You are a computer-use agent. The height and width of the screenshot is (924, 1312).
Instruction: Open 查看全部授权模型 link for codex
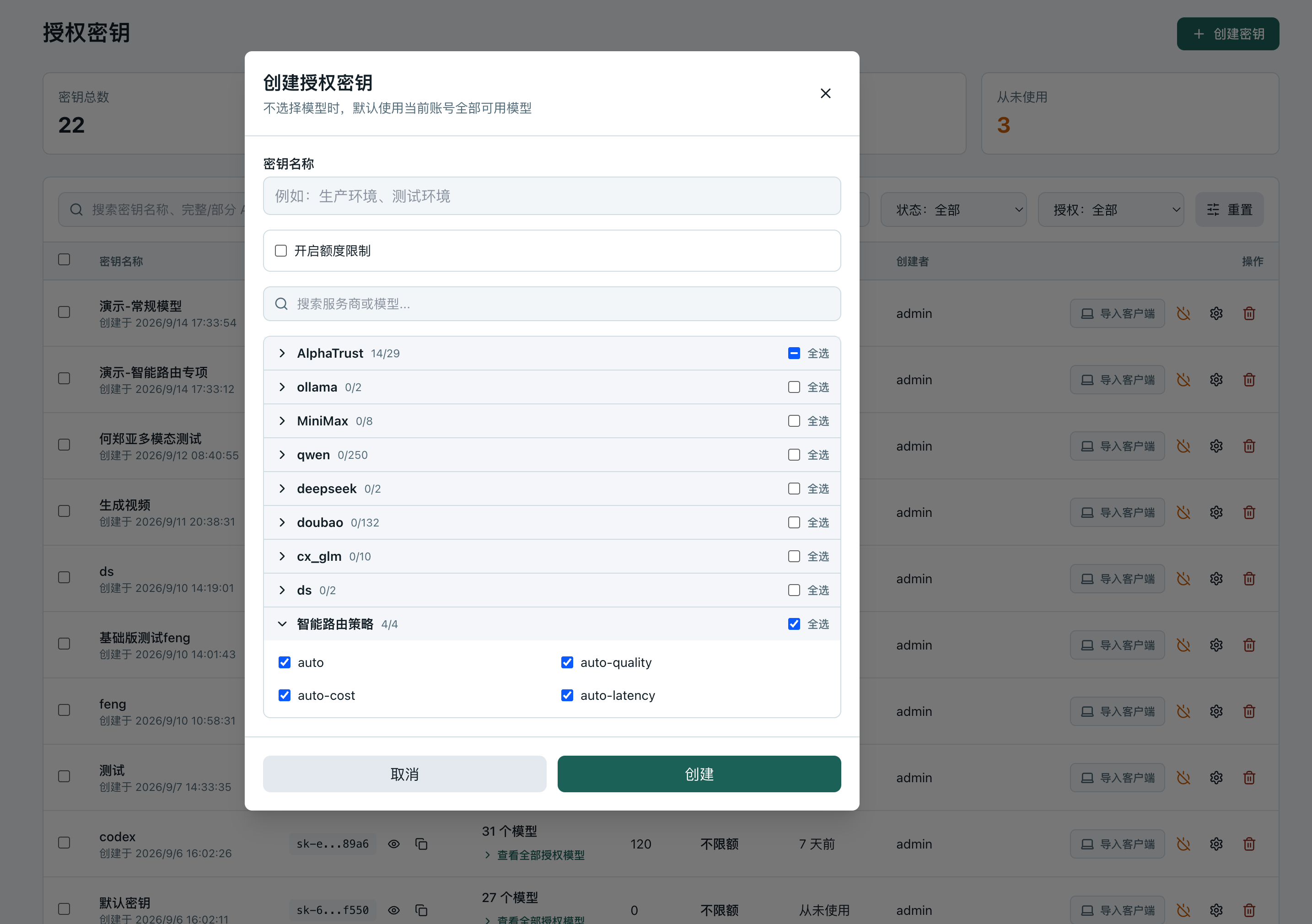(x=534, y=855)
